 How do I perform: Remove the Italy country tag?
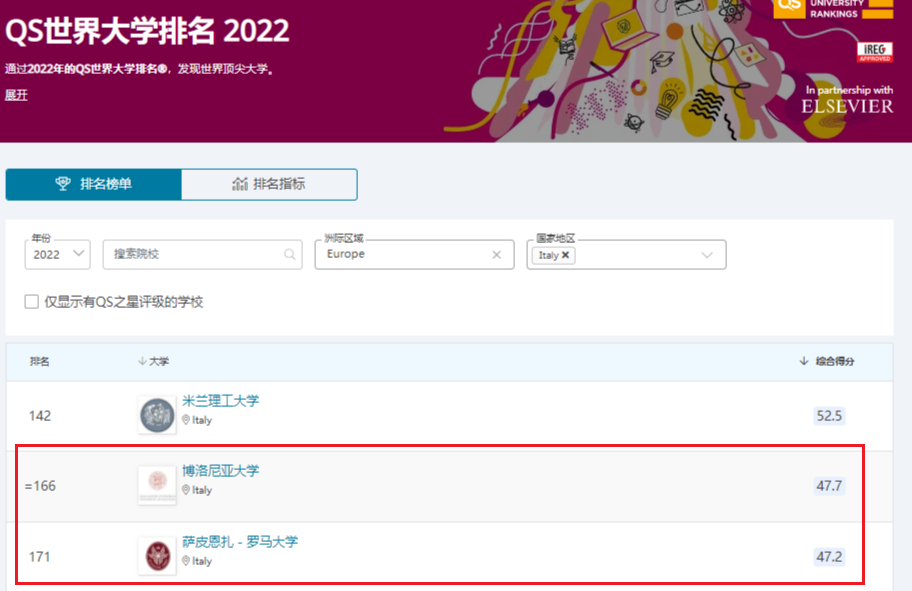[565, 255]
